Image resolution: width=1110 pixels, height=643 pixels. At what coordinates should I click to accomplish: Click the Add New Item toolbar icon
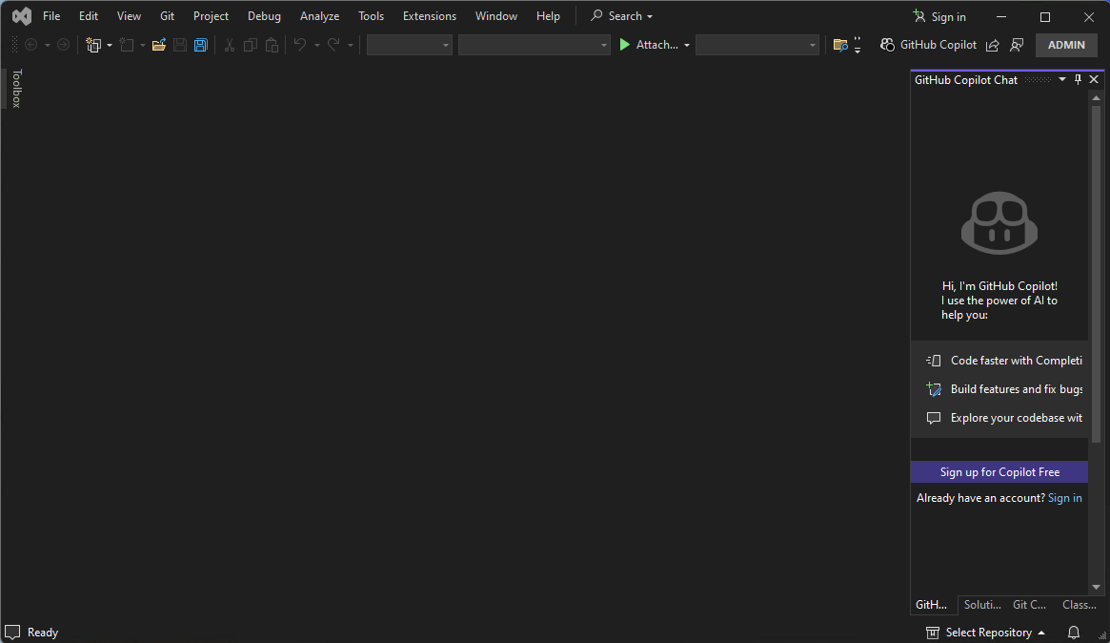click(127, 45)
